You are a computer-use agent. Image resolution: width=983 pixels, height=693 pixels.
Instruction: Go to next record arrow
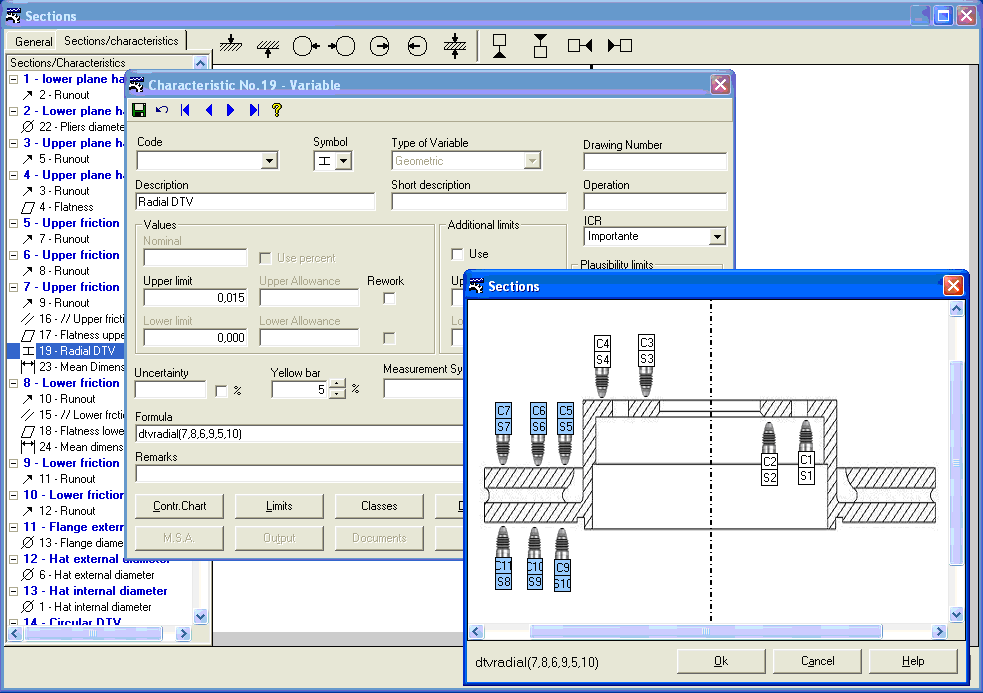[231, 110]
